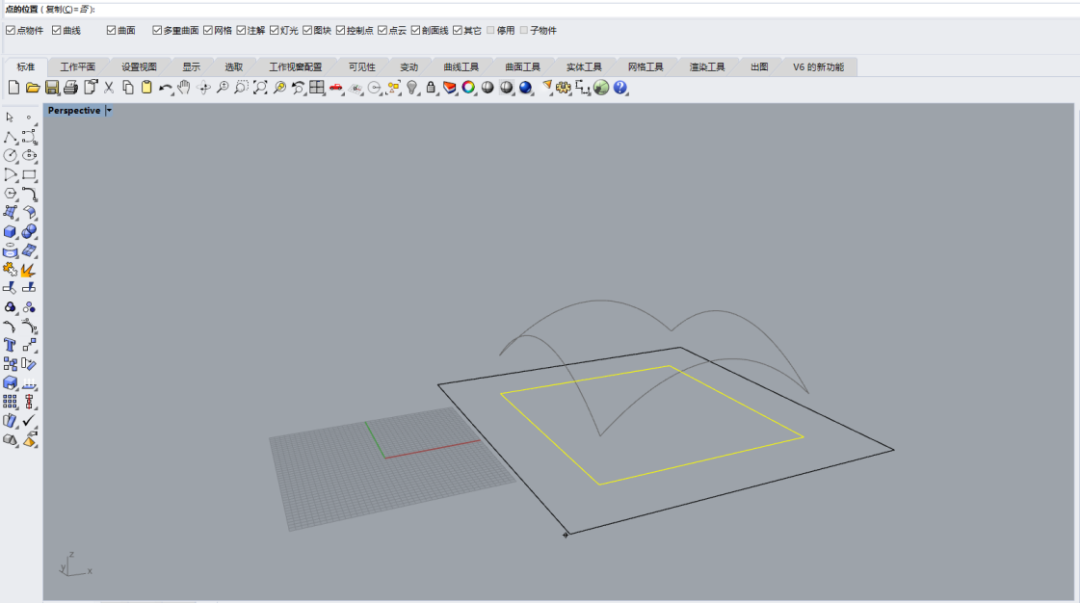Click the Save file icon

pyautogui.click(x=52, y=88)
